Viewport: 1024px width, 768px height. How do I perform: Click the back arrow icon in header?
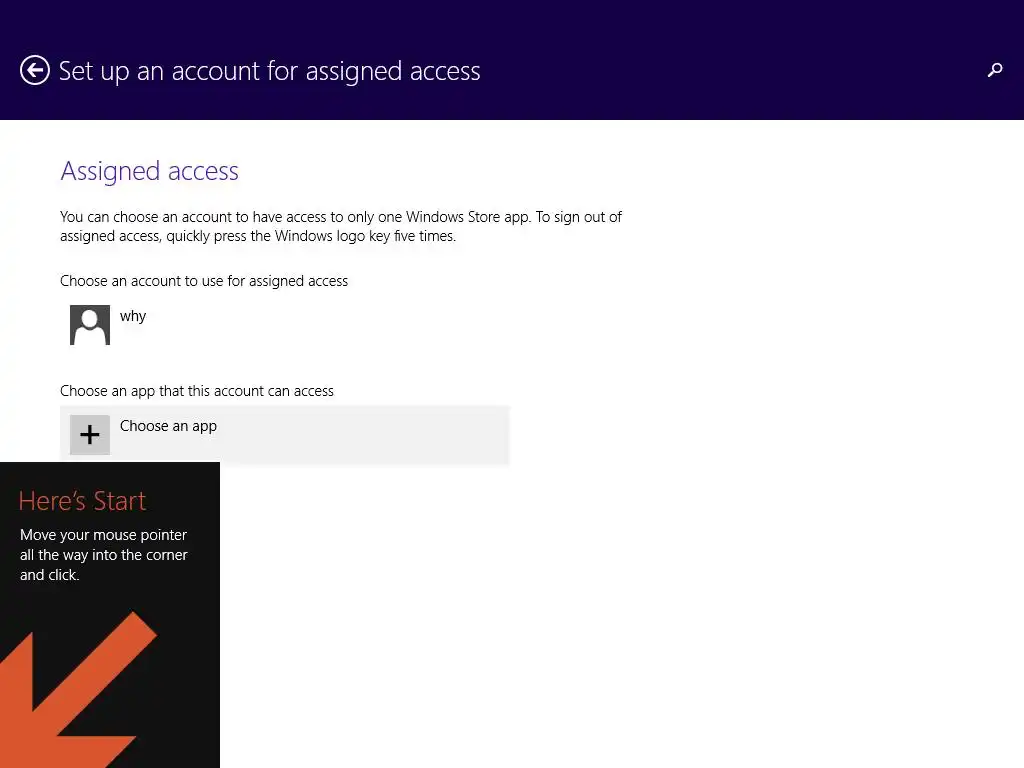(35, 71)
